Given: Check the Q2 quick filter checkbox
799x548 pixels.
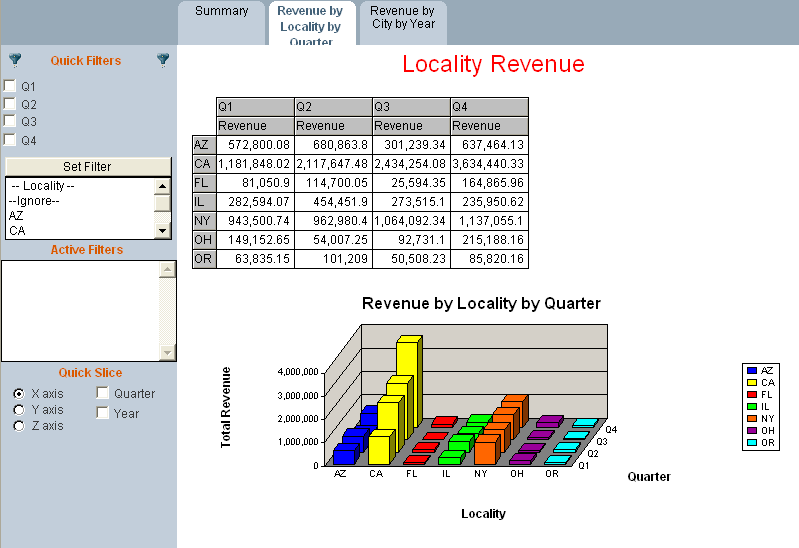Looking at the screenshot, I should pos(9,103).
